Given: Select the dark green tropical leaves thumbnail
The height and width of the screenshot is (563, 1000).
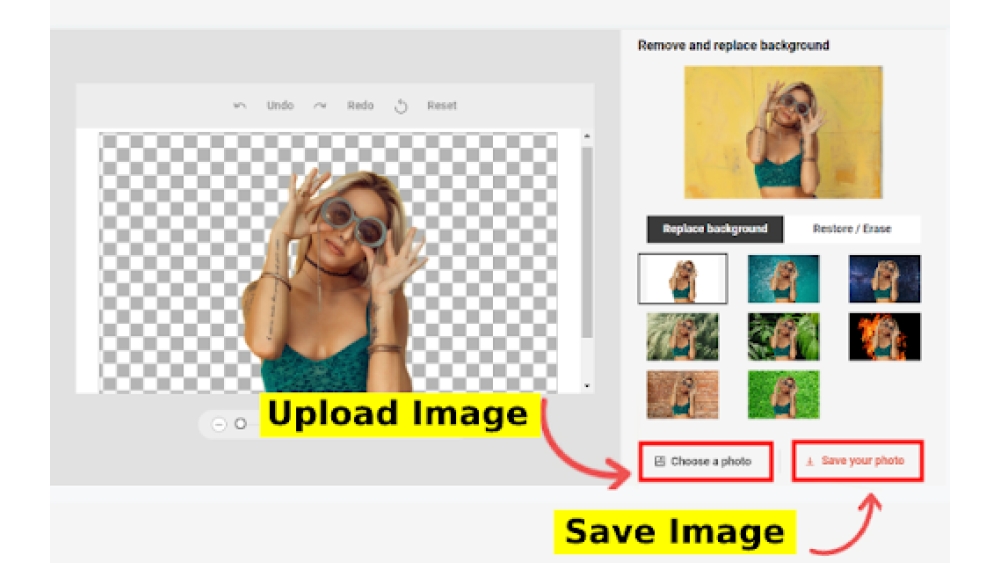Looking at the screenshot, I should (x=783, y=337).
